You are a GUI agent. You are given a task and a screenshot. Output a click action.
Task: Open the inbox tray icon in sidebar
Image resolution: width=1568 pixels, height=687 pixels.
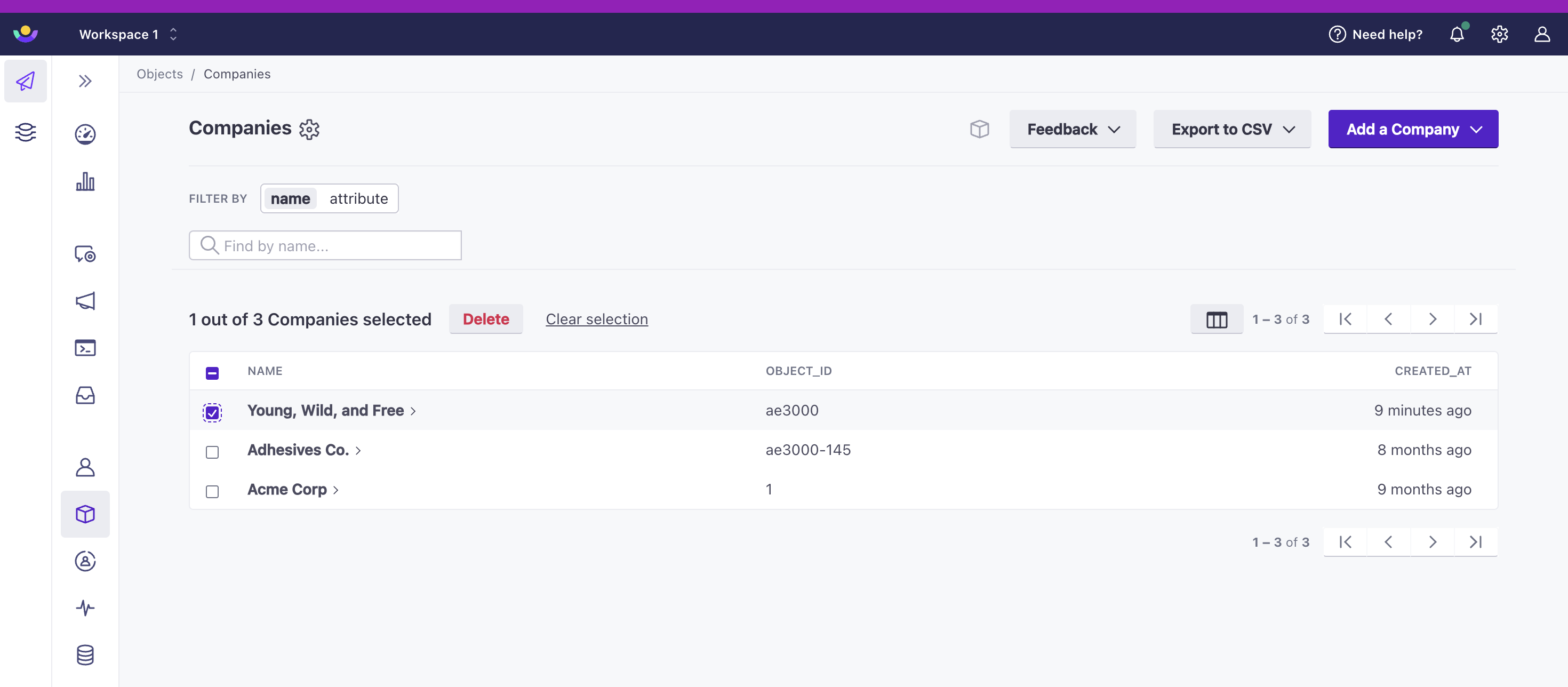(85, 396)
